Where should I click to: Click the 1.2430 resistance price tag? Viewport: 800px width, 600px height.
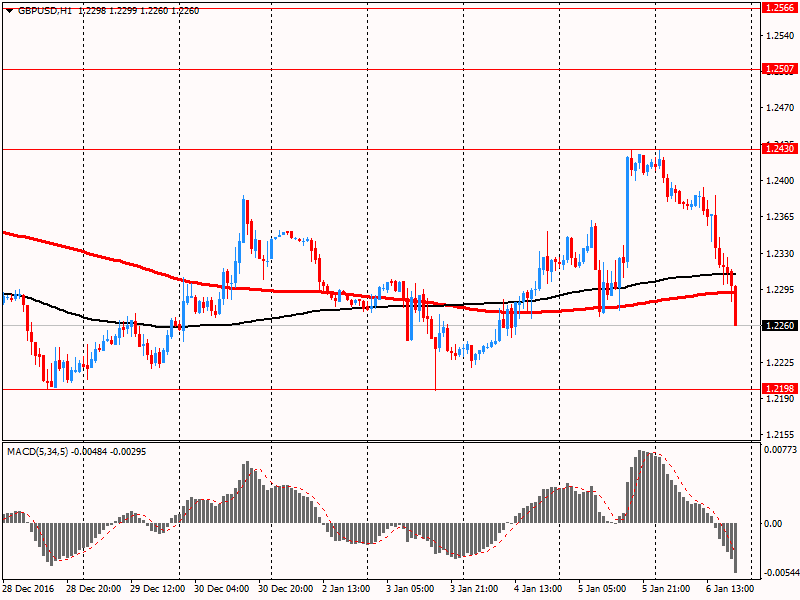pos(777,149)
